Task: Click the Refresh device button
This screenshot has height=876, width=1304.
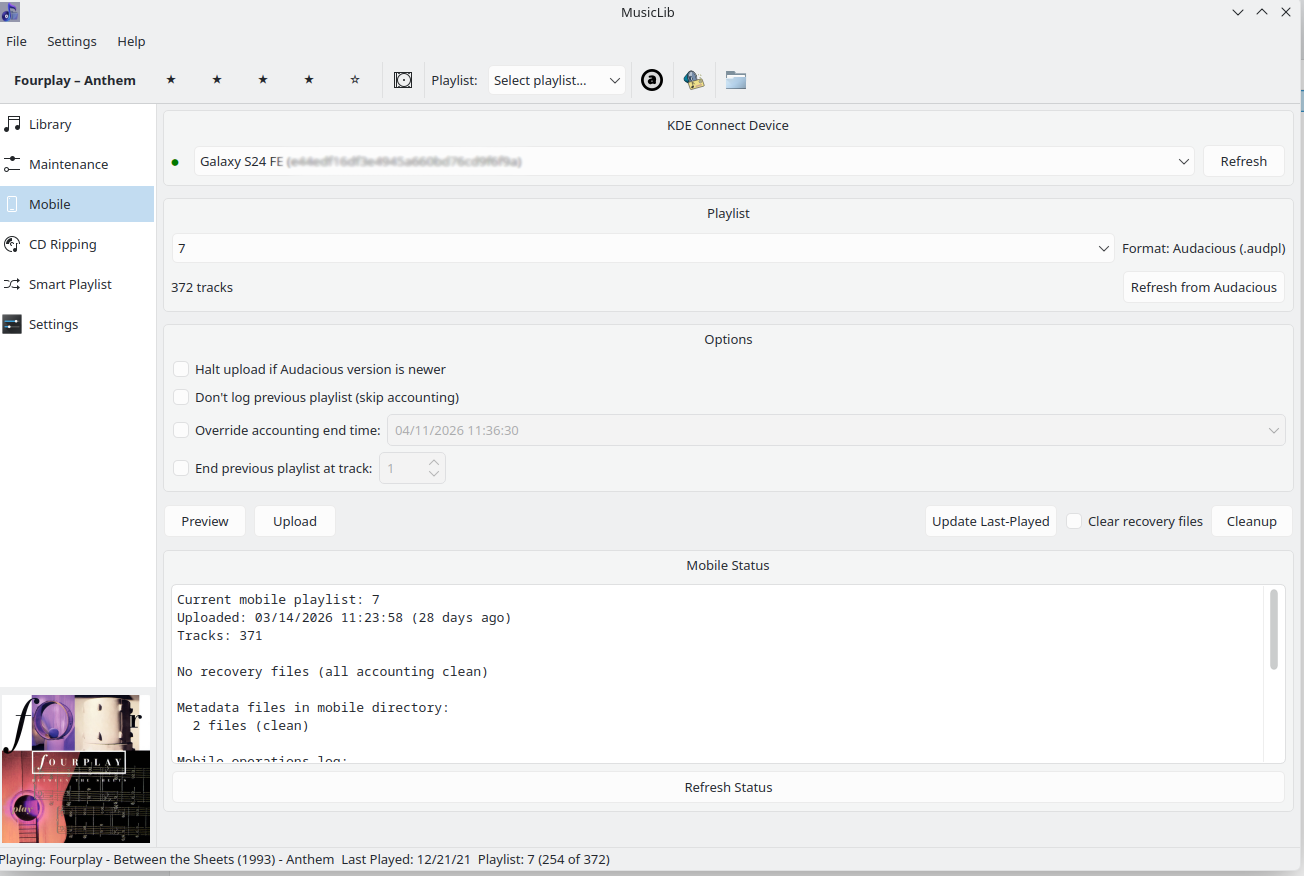Action: coord(1244,161)
